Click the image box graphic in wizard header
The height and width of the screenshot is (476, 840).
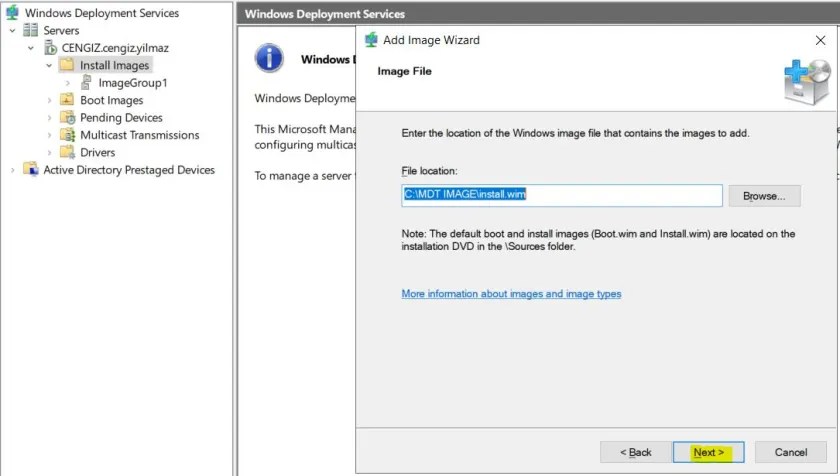click(x=807, y=82)
